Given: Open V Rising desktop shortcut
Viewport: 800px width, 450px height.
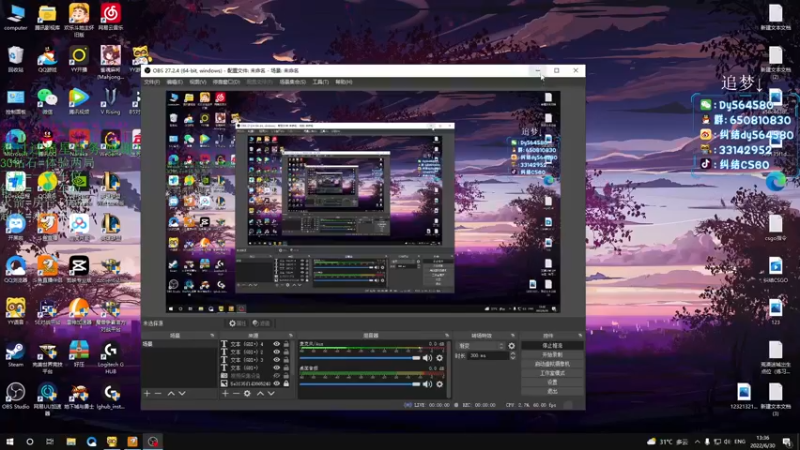Looking at the screenshot, I should click(110, 101).
